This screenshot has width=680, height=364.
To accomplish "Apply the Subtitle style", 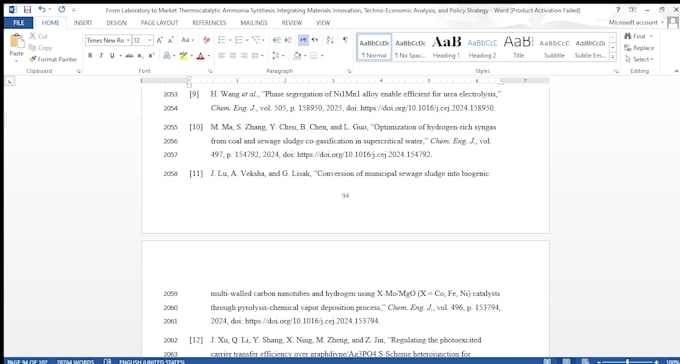I will (x=554, y=47).
